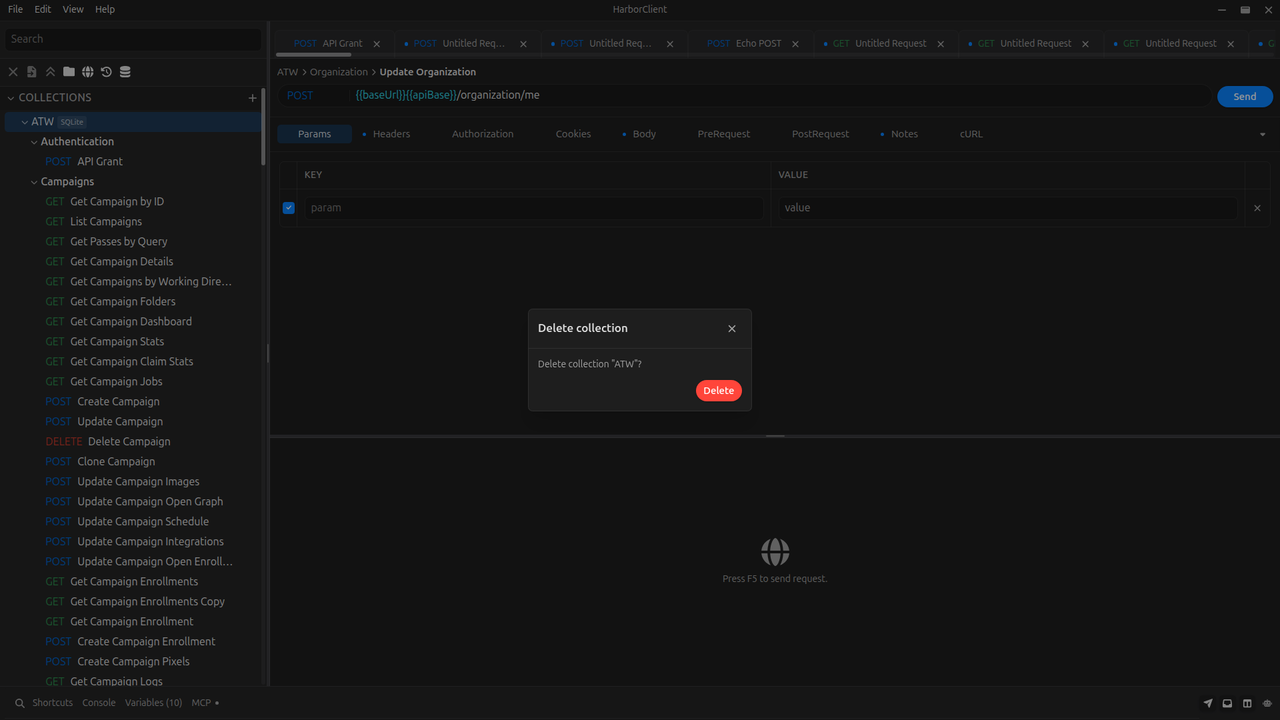This screenshot has height=720, width=1280.
Task: Open the POST API Grant request
Action: 132,162
